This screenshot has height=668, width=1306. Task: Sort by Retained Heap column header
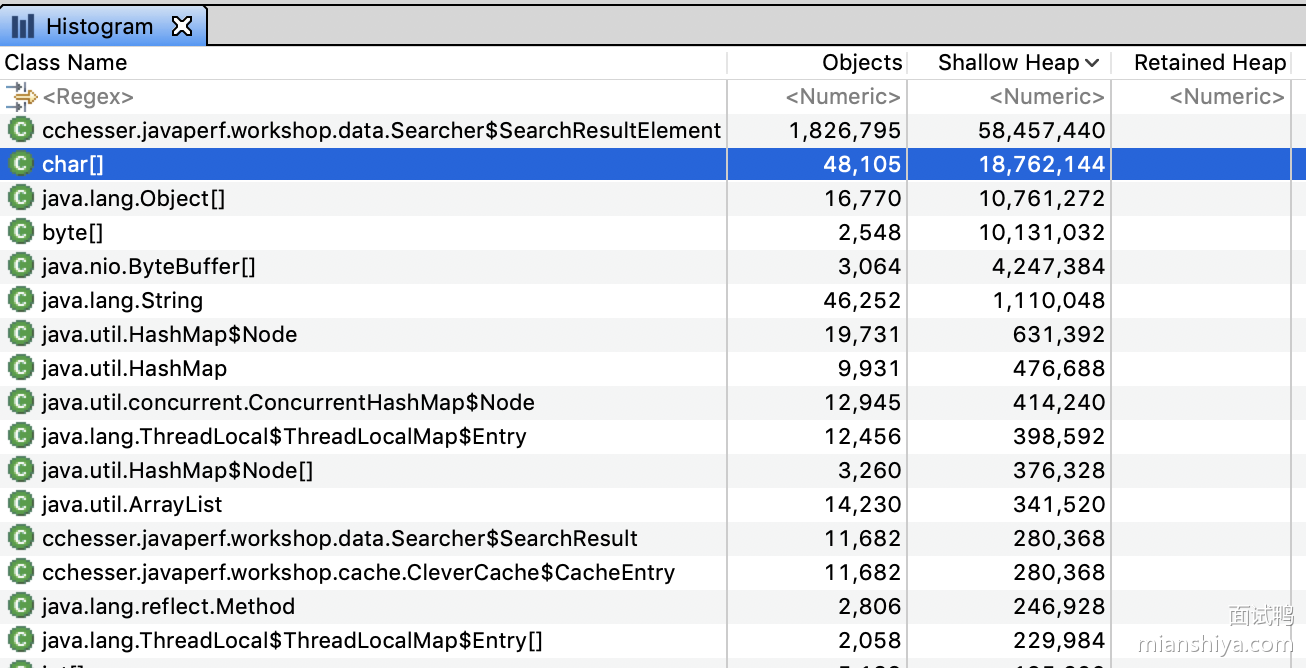1209,63
